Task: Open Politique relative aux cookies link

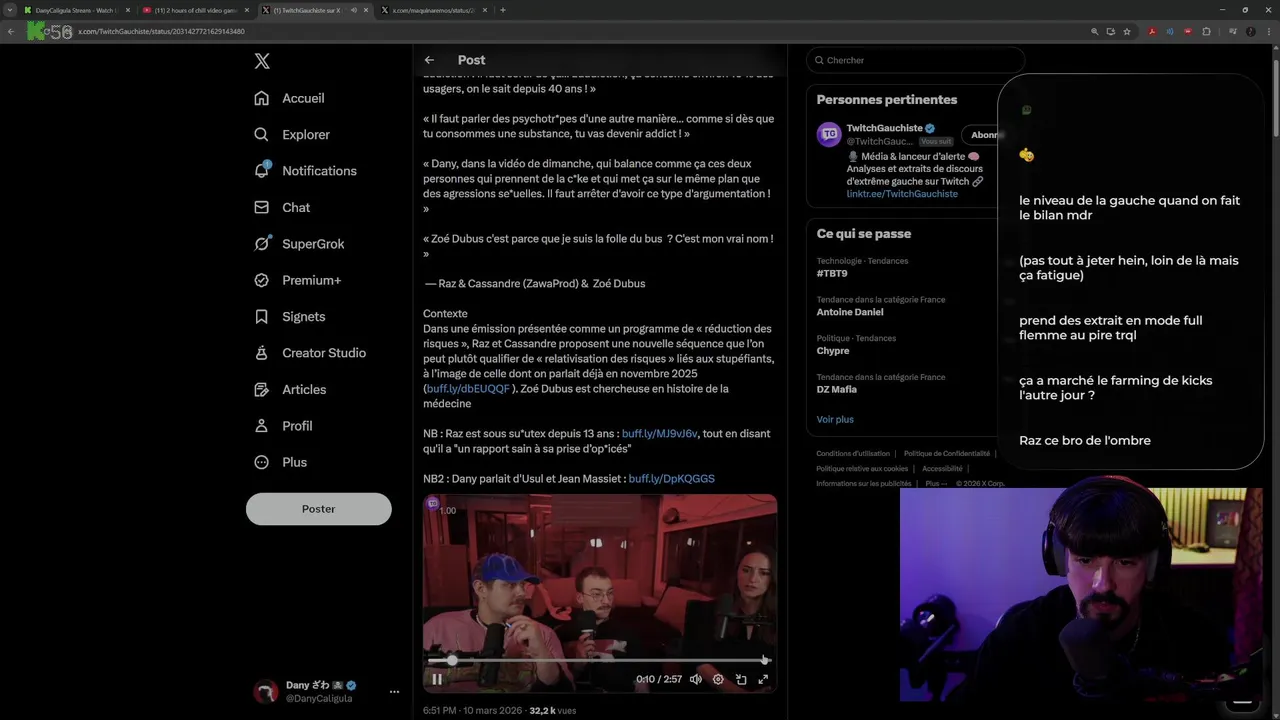Action: [x=862, y=468]
